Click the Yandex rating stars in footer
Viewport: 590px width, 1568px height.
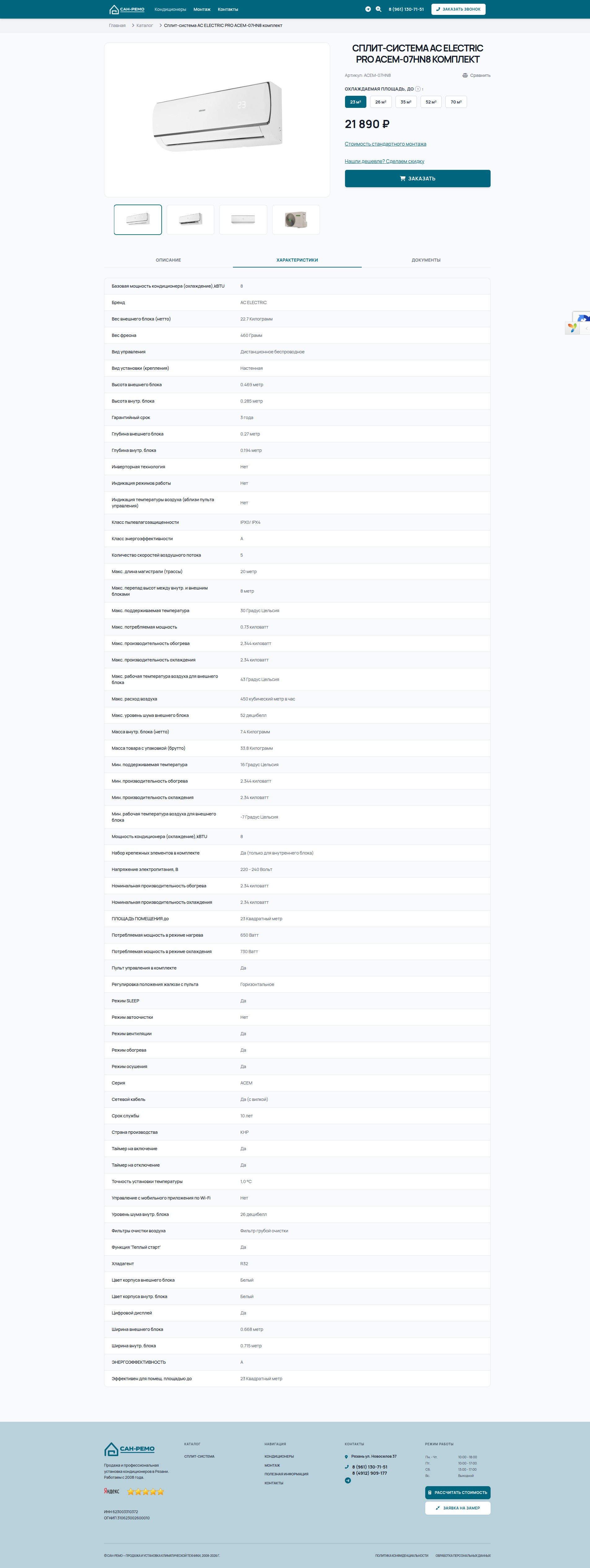[145, 1491]
